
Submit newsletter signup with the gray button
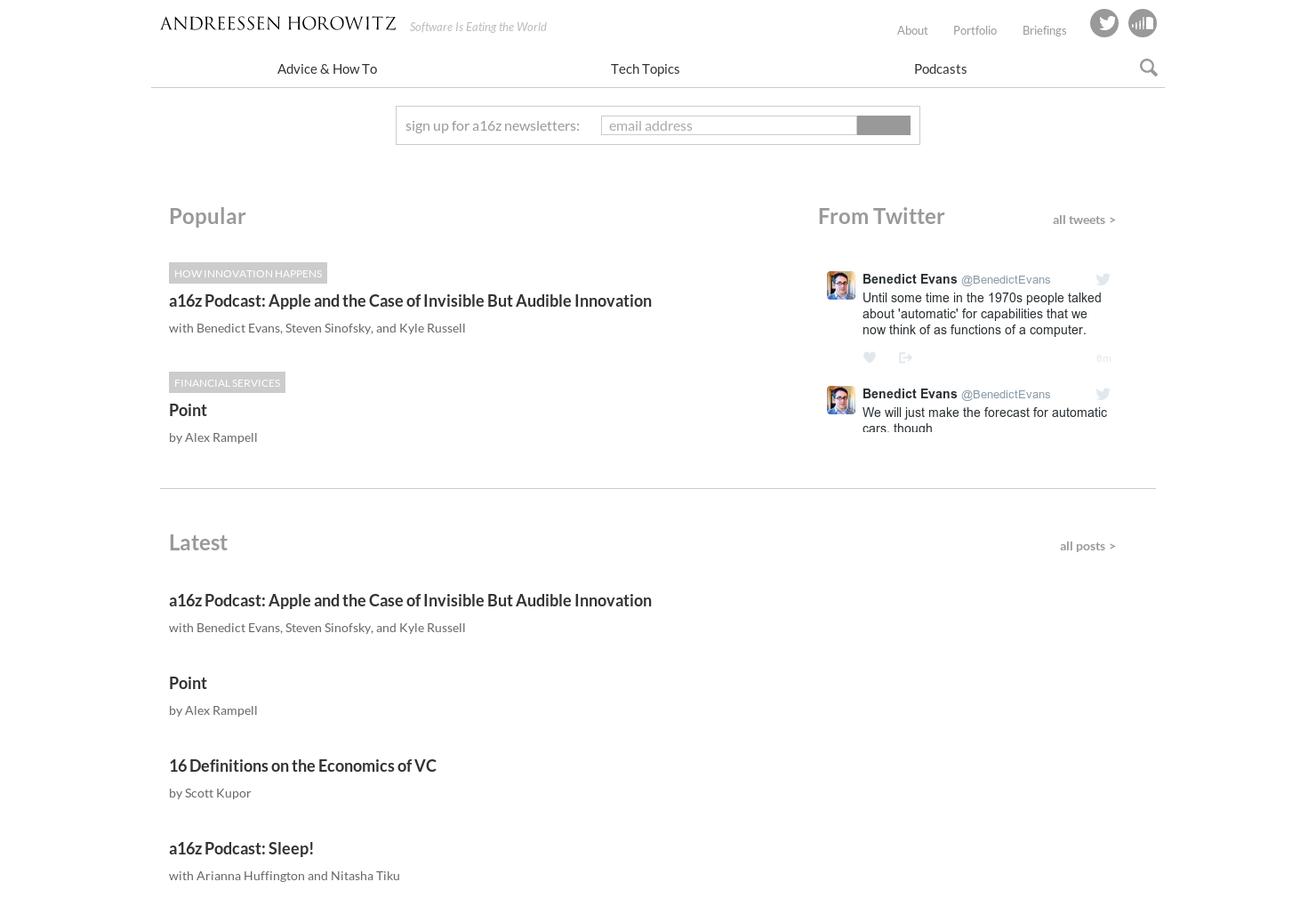[x=883, y=125]
